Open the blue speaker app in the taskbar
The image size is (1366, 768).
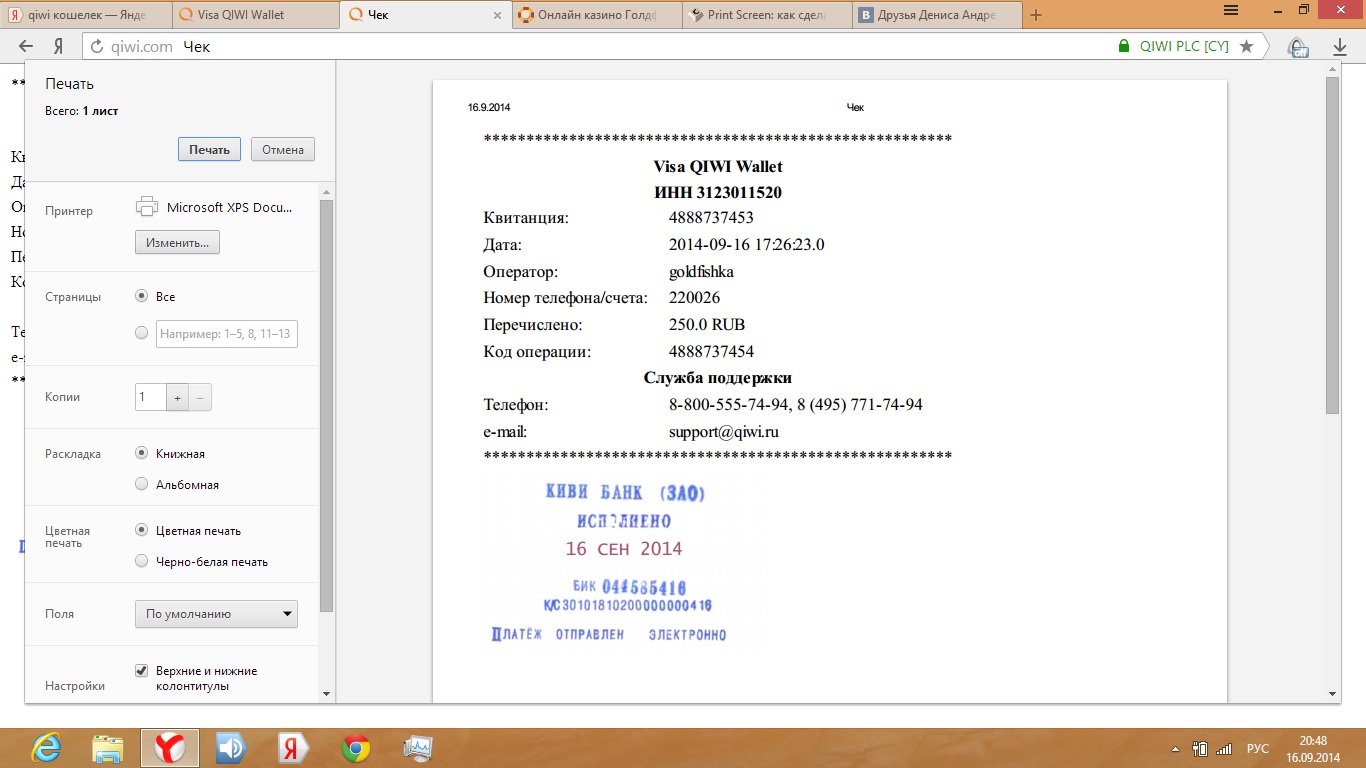point(231,747)
